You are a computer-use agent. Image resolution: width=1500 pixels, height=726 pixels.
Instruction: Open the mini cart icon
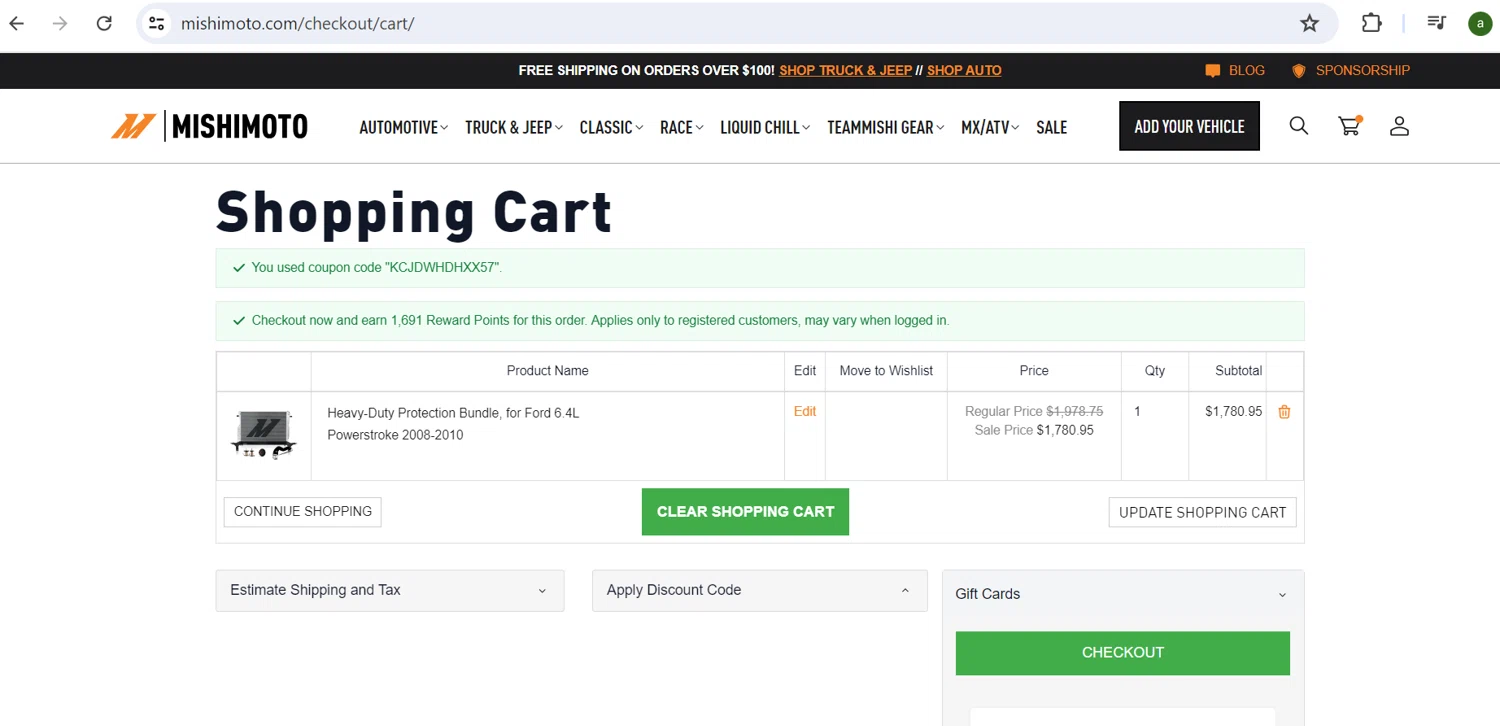point(1350,126)
